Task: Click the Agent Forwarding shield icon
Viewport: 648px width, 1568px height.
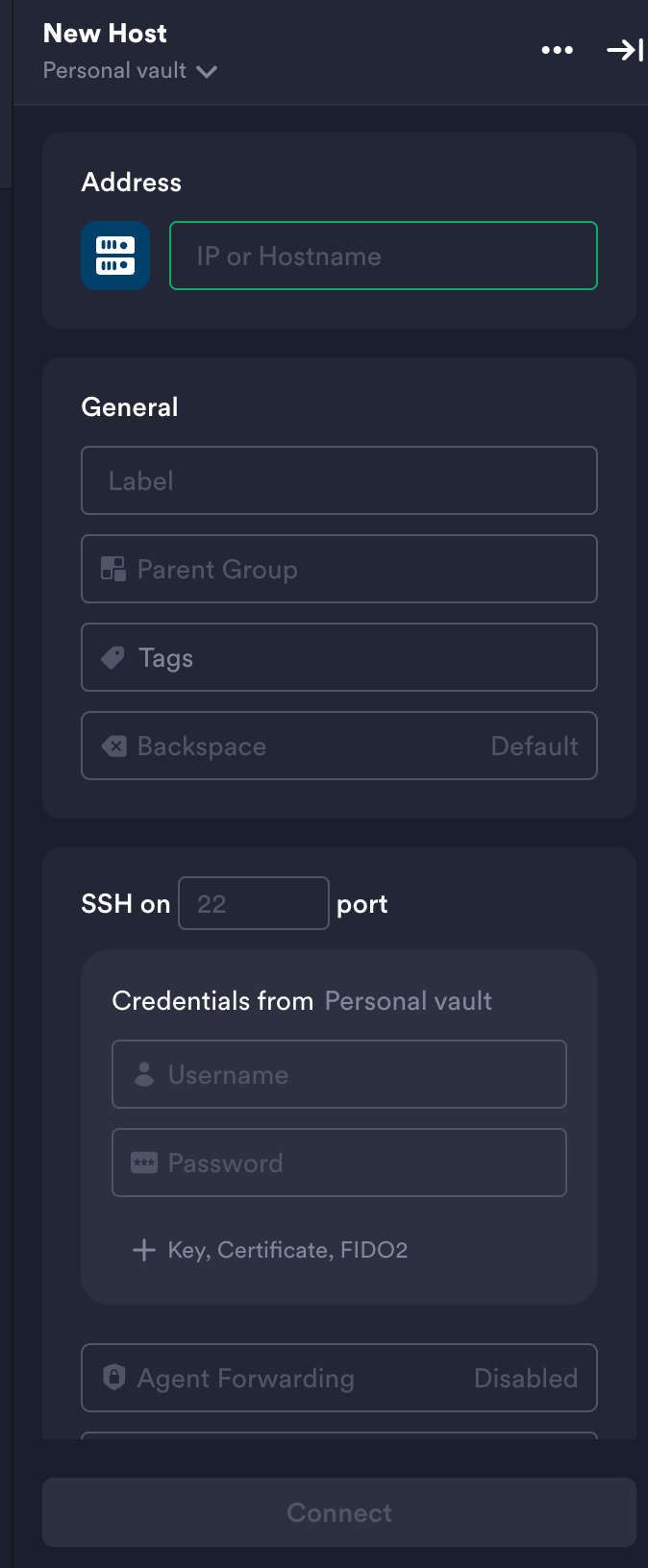Action: tap(113, 1378)
